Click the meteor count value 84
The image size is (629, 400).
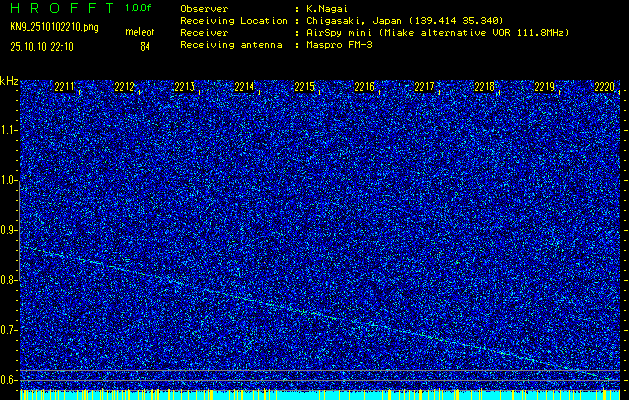tap(145, 46)
